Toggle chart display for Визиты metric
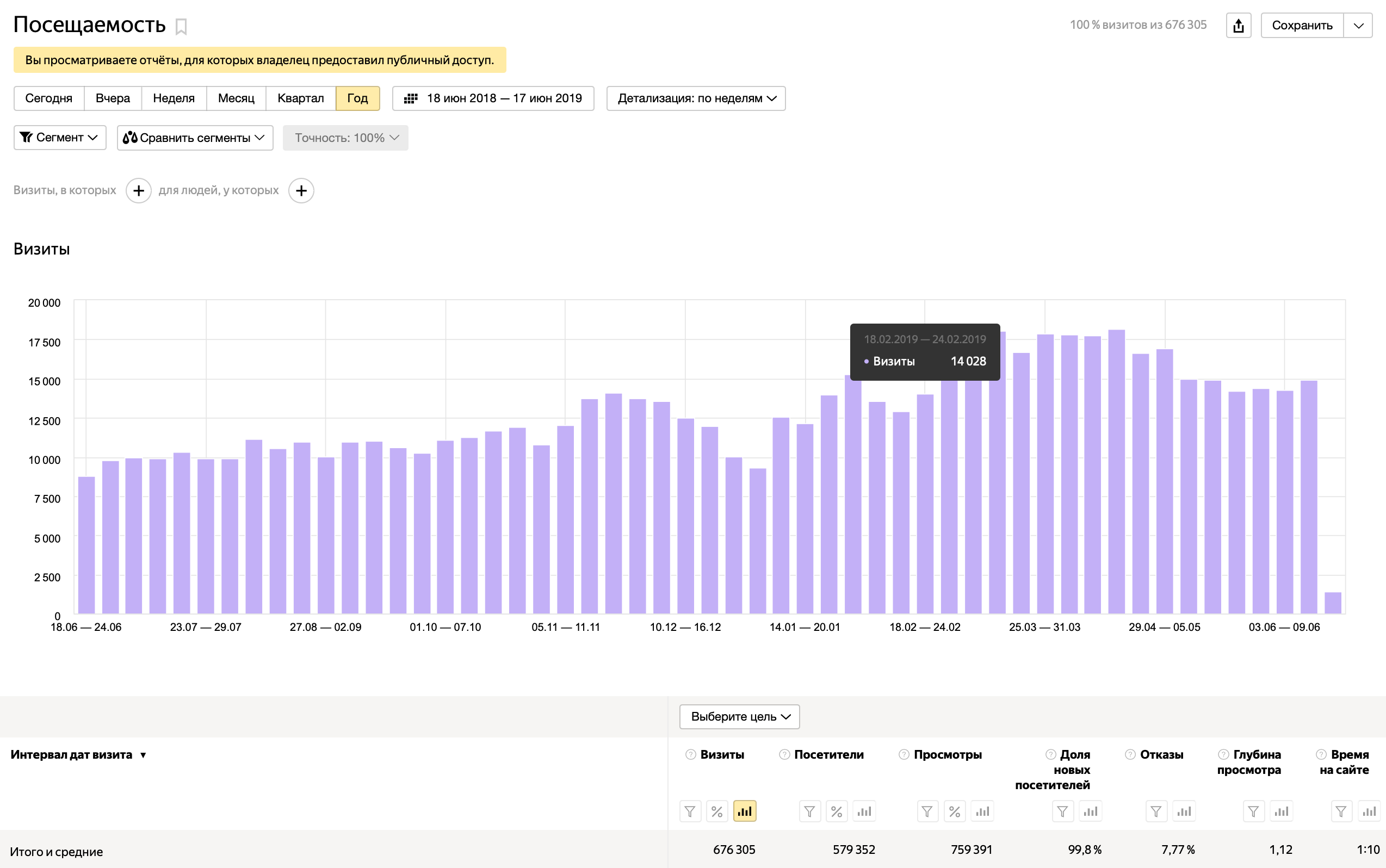1386x868 pixels. pos(744,811)
